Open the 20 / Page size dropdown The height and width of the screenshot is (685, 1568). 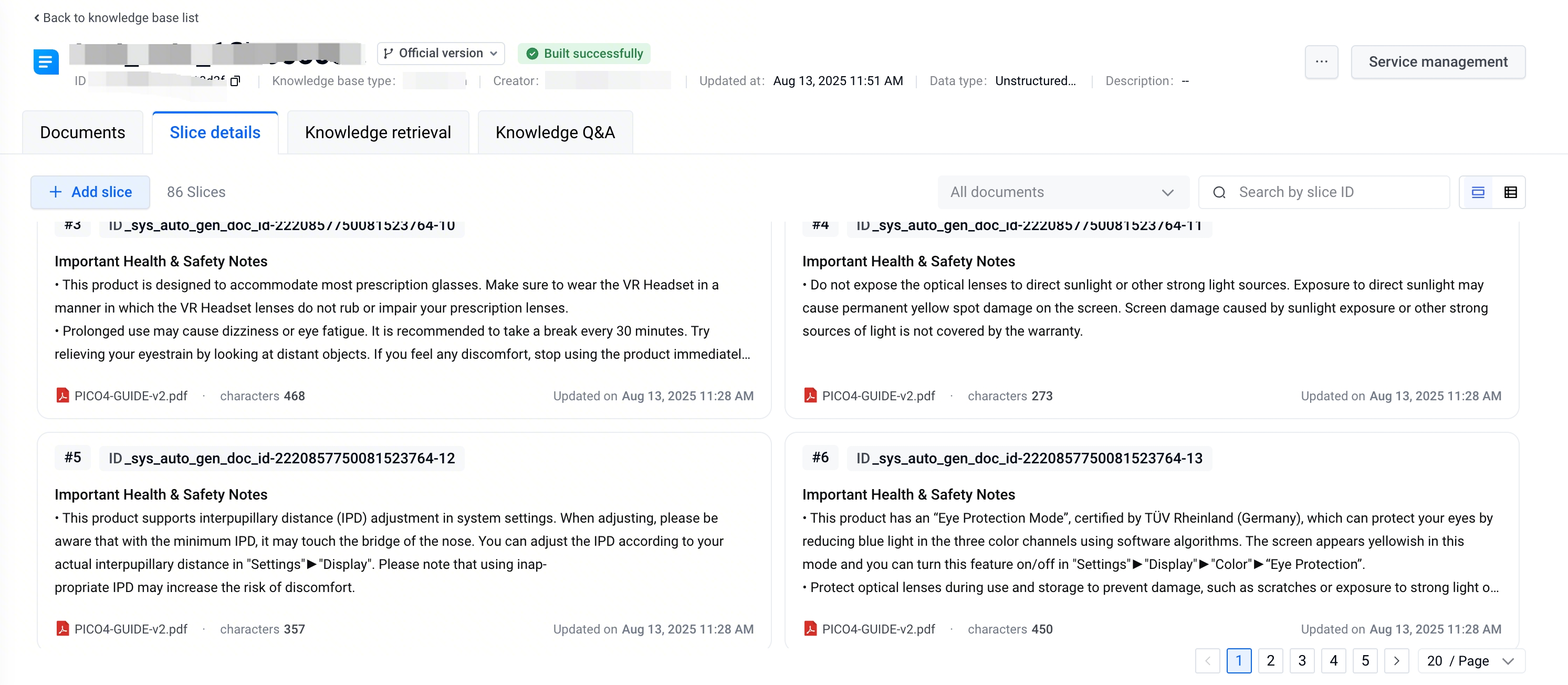(x=1471, y=661)
